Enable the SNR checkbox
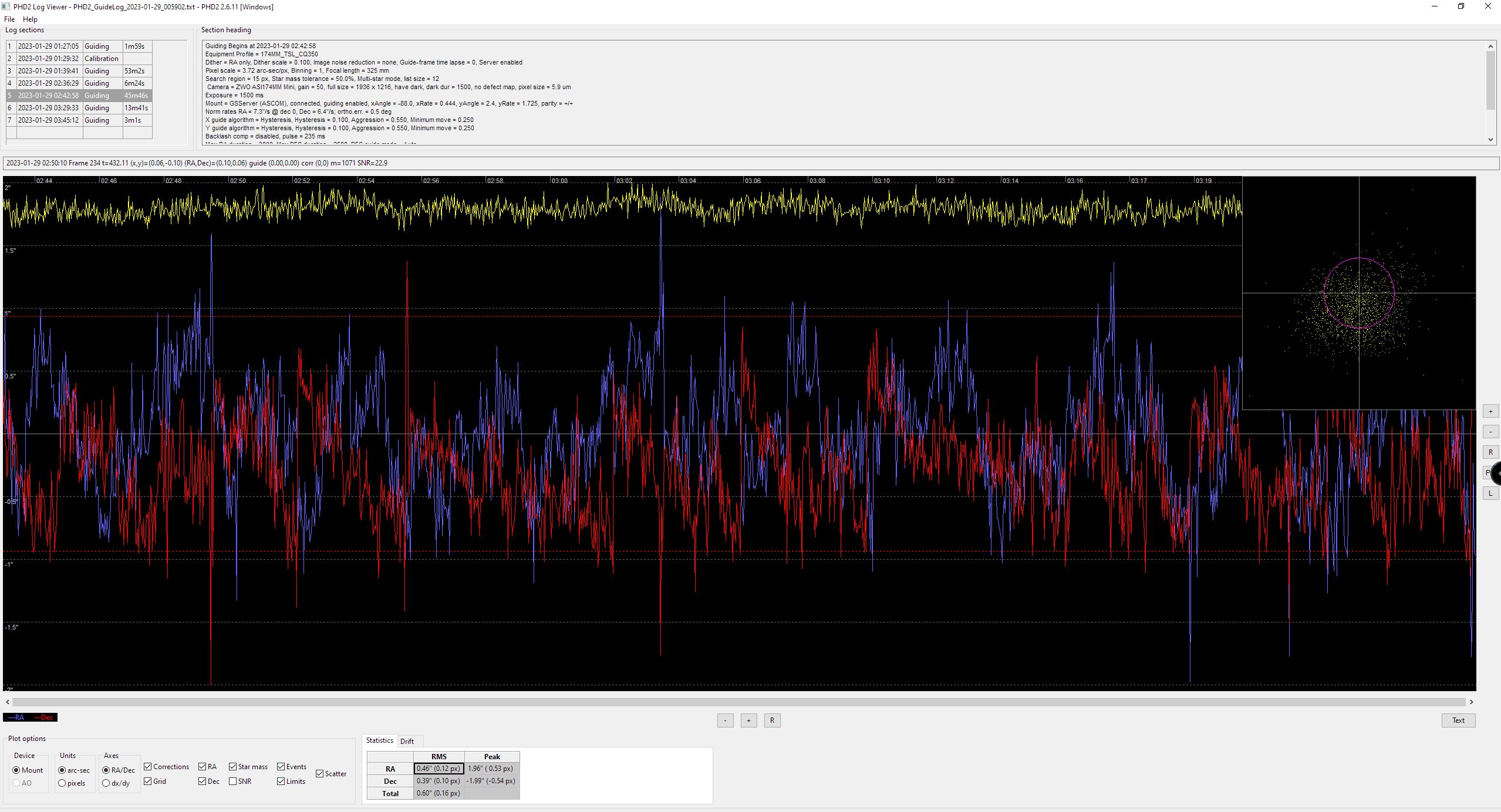Image resolution: width=1501 pixels, height=812 pixels. 233,781
